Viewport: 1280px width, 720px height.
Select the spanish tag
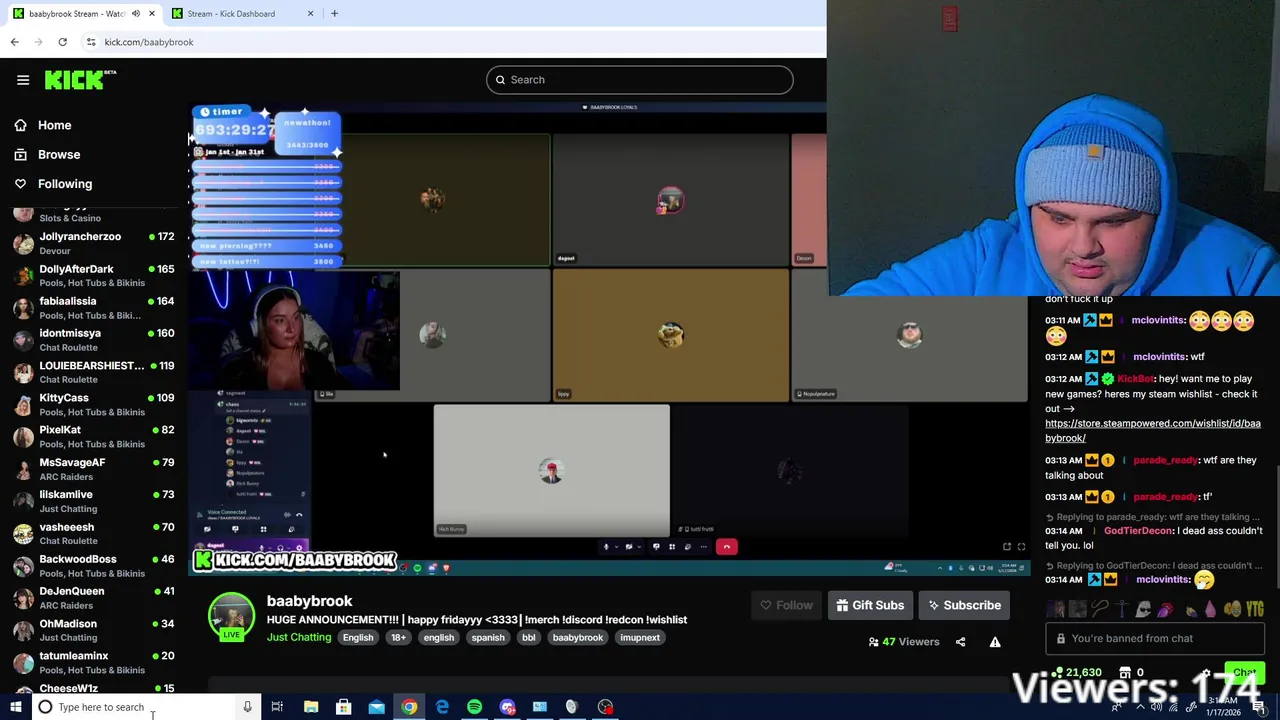click(488, 638)
